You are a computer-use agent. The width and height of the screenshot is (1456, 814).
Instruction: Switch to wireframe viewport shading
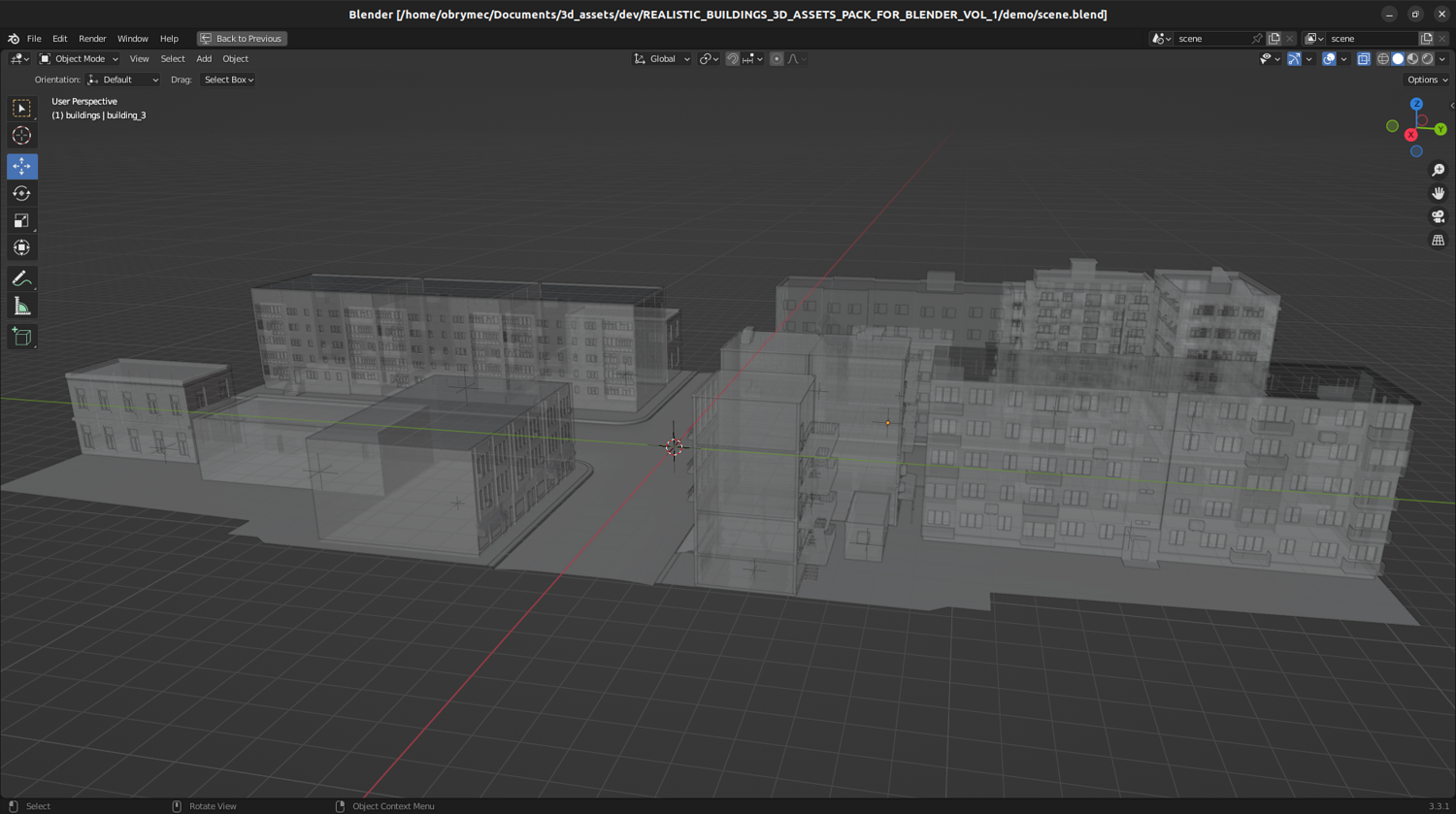pyautogui.click(x=1383, y=59)
